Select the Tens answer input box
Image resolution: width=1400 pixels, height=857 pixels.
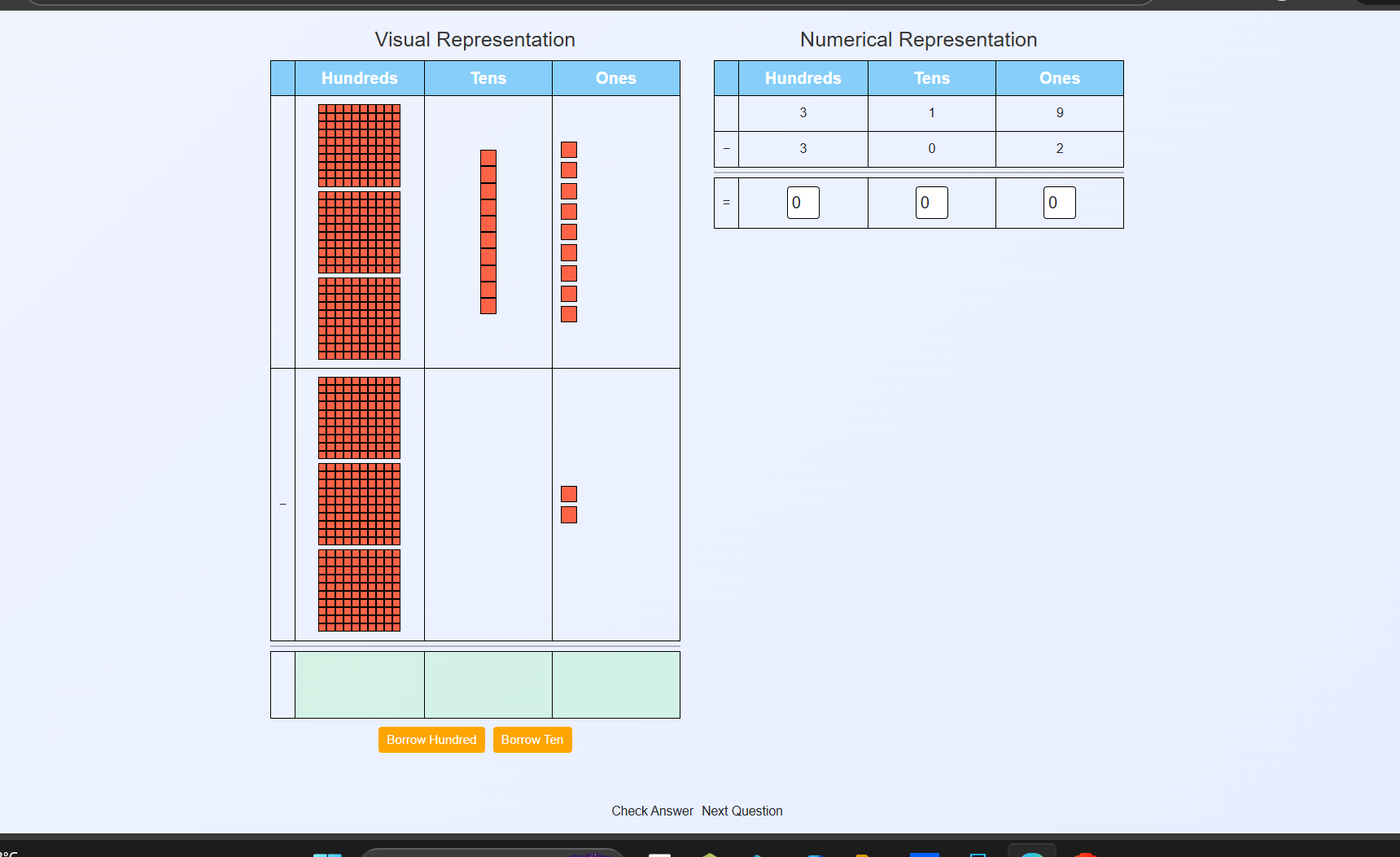click(931, 203)
